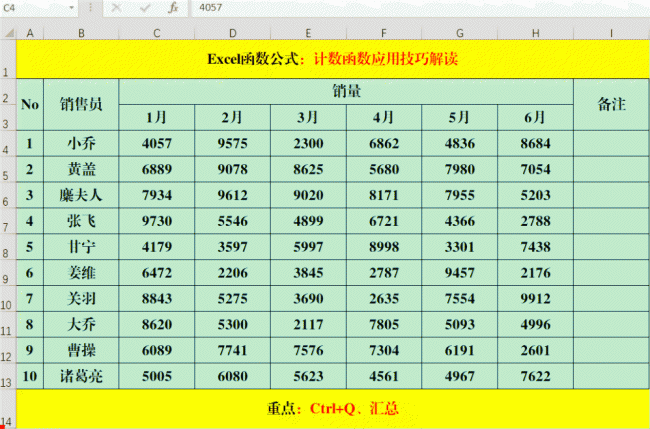Select cell containing 8171

(384, 195)
